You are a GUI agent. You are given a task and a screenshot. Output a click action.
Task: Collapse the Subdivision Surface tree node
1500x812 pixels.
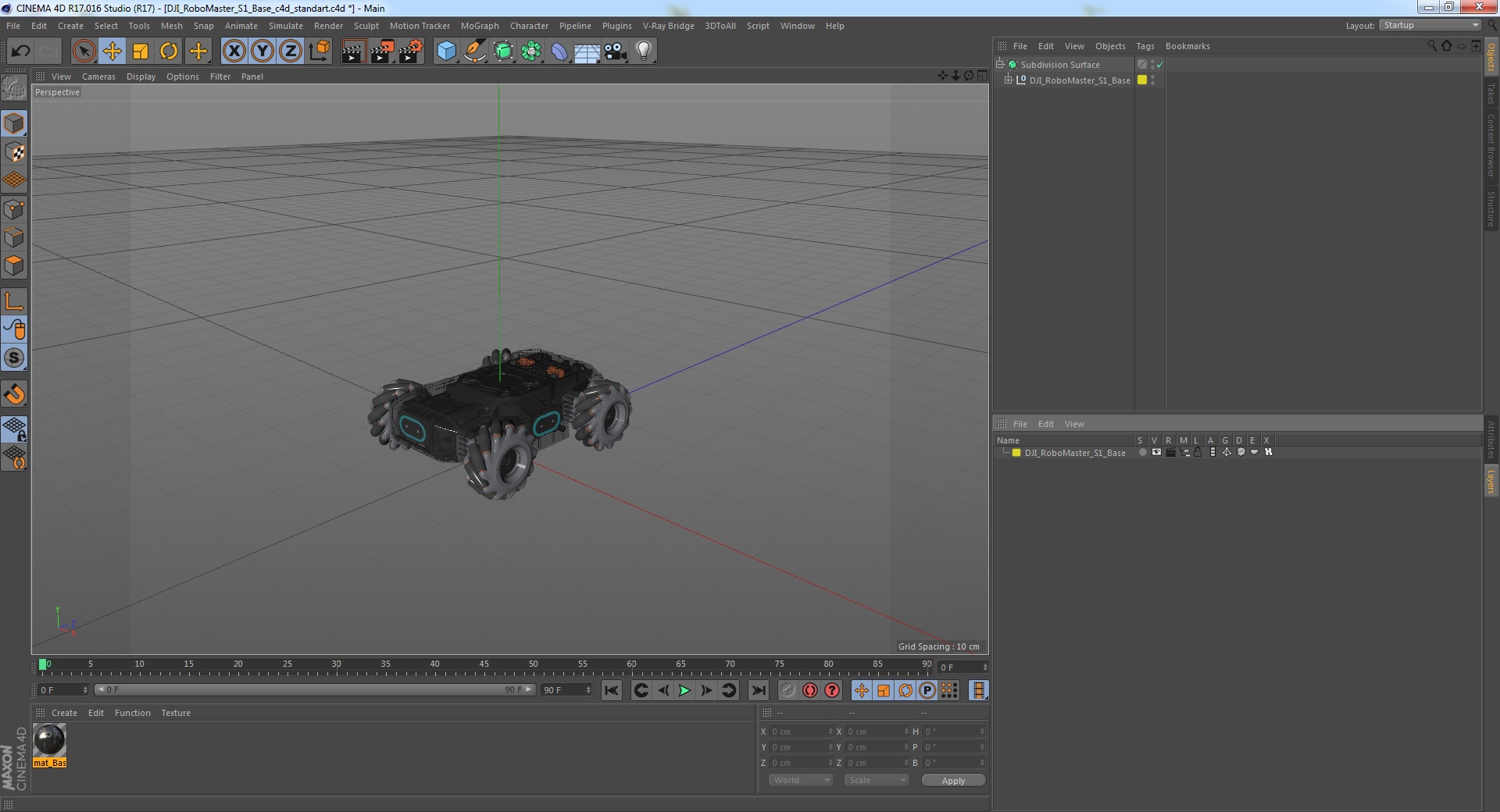[999, 64]
